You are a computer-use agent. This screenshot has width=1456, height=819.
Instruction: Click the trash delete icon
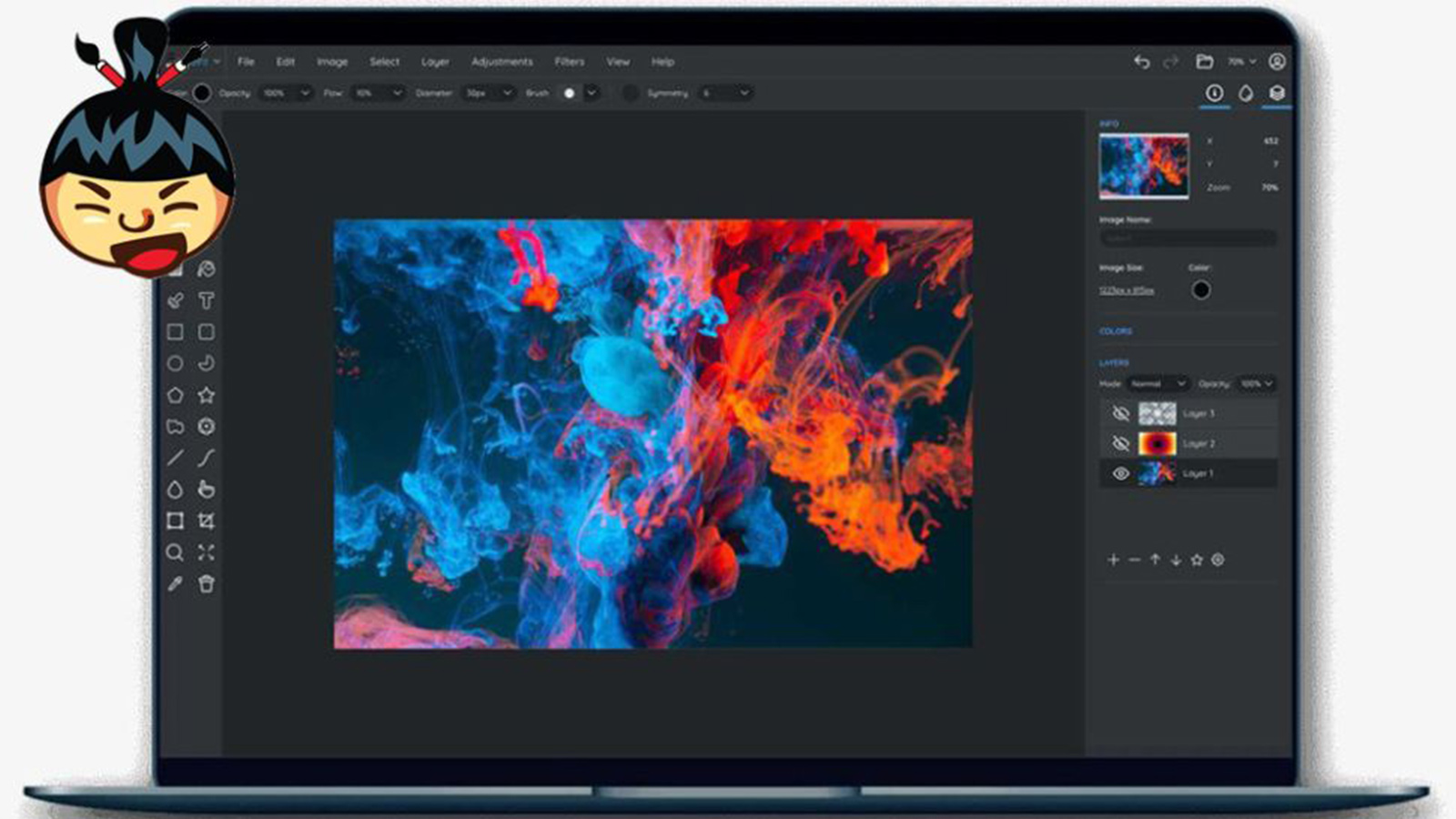[x=207, y=584]
